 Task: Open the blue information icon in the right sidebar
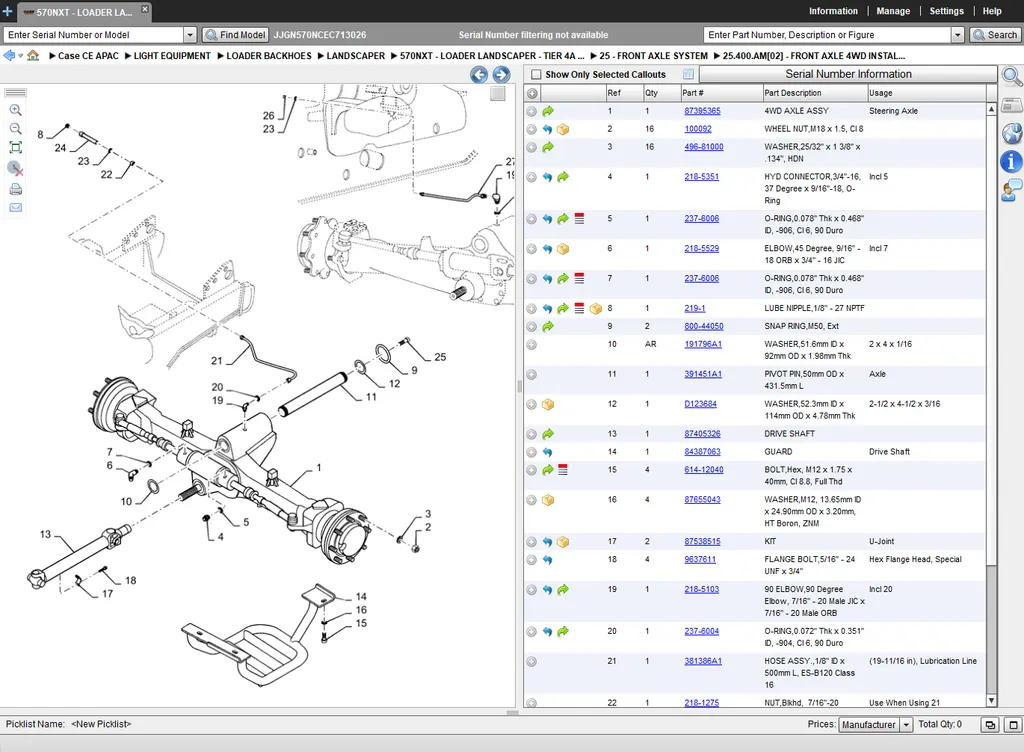1012,161
